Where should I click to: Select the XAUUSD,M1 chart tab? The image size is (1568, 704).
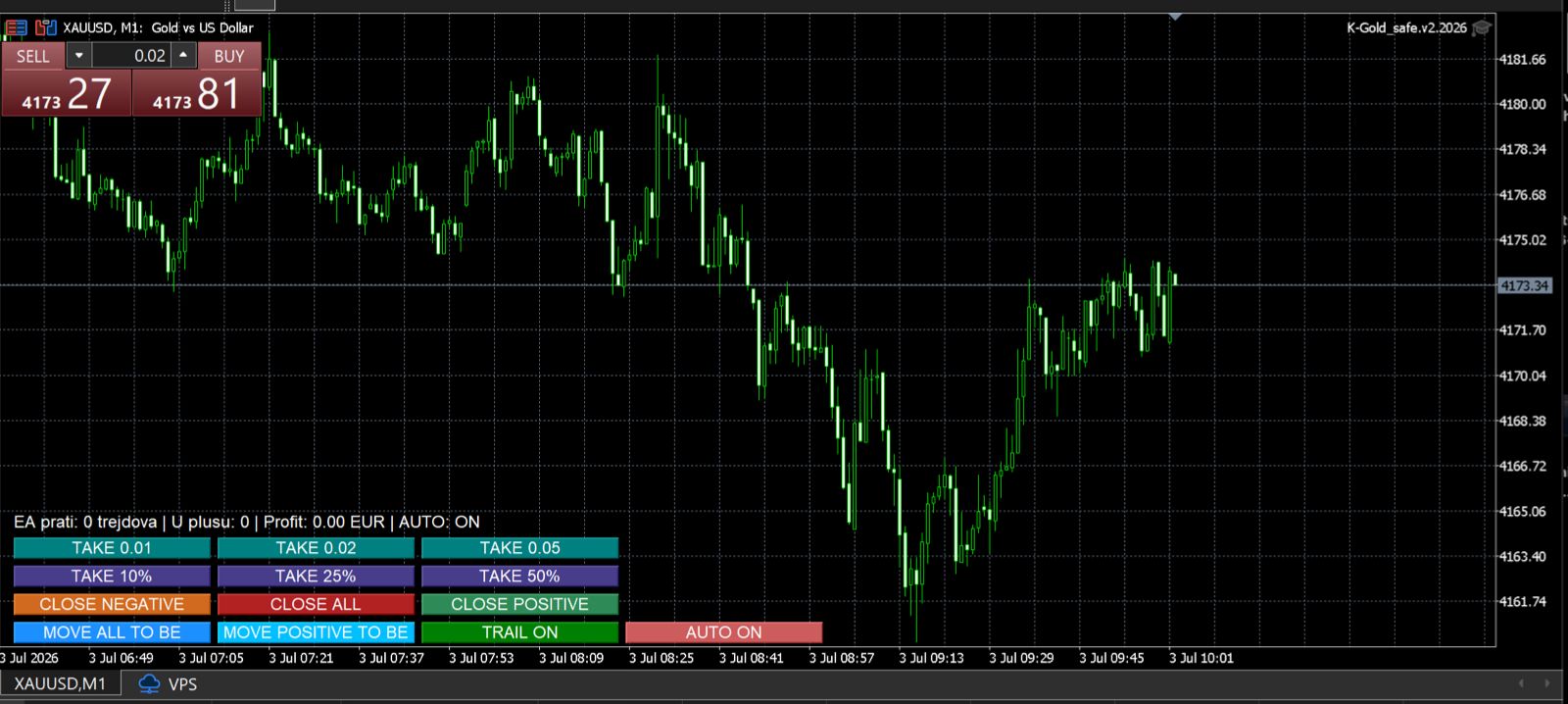60,683
